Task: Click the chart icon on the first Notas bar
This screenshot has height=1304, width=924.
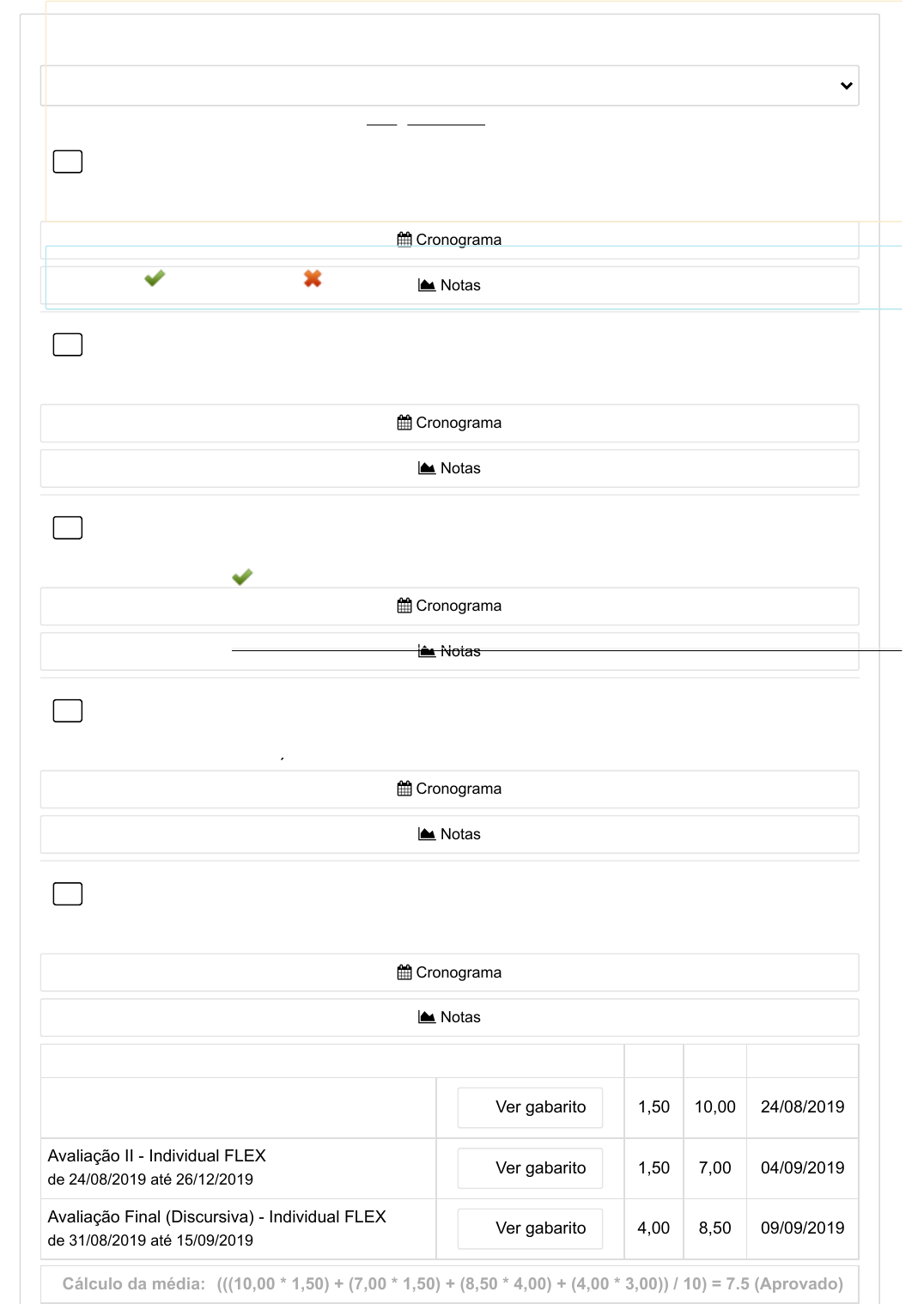Action: pos(427,285)
